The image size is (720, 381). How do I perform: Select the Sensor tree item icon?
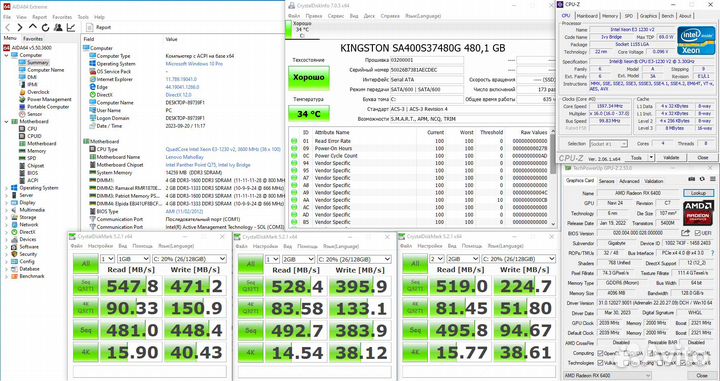pos(22,114)
